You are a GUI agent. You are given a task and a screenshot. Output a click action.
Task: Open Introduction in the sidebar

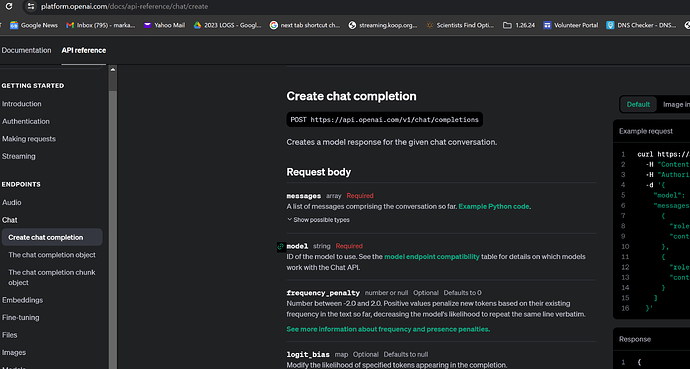[x=22, y=104]
